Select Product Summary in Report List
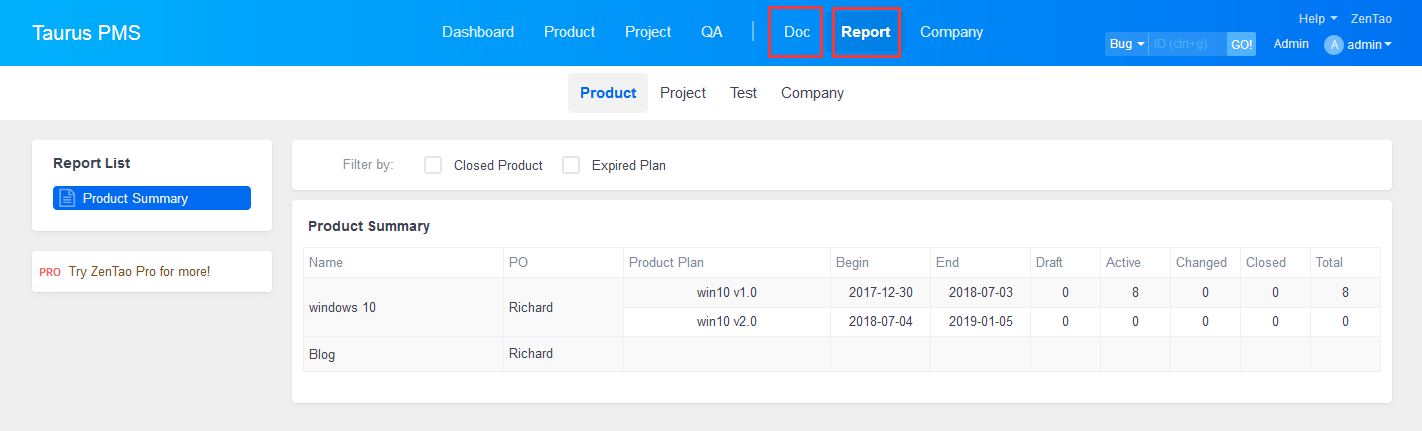The image size is (1422, 431). point(152,198)
